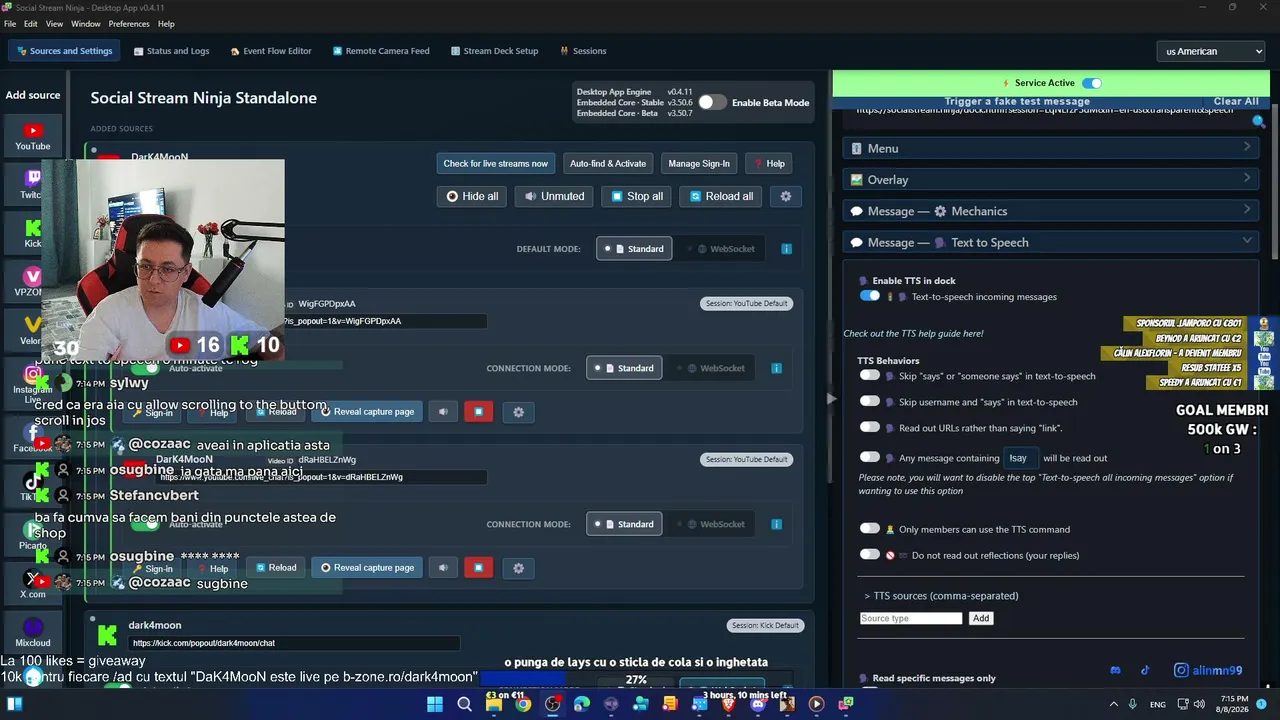Expand the Menu section

(x=1050, y=148)
